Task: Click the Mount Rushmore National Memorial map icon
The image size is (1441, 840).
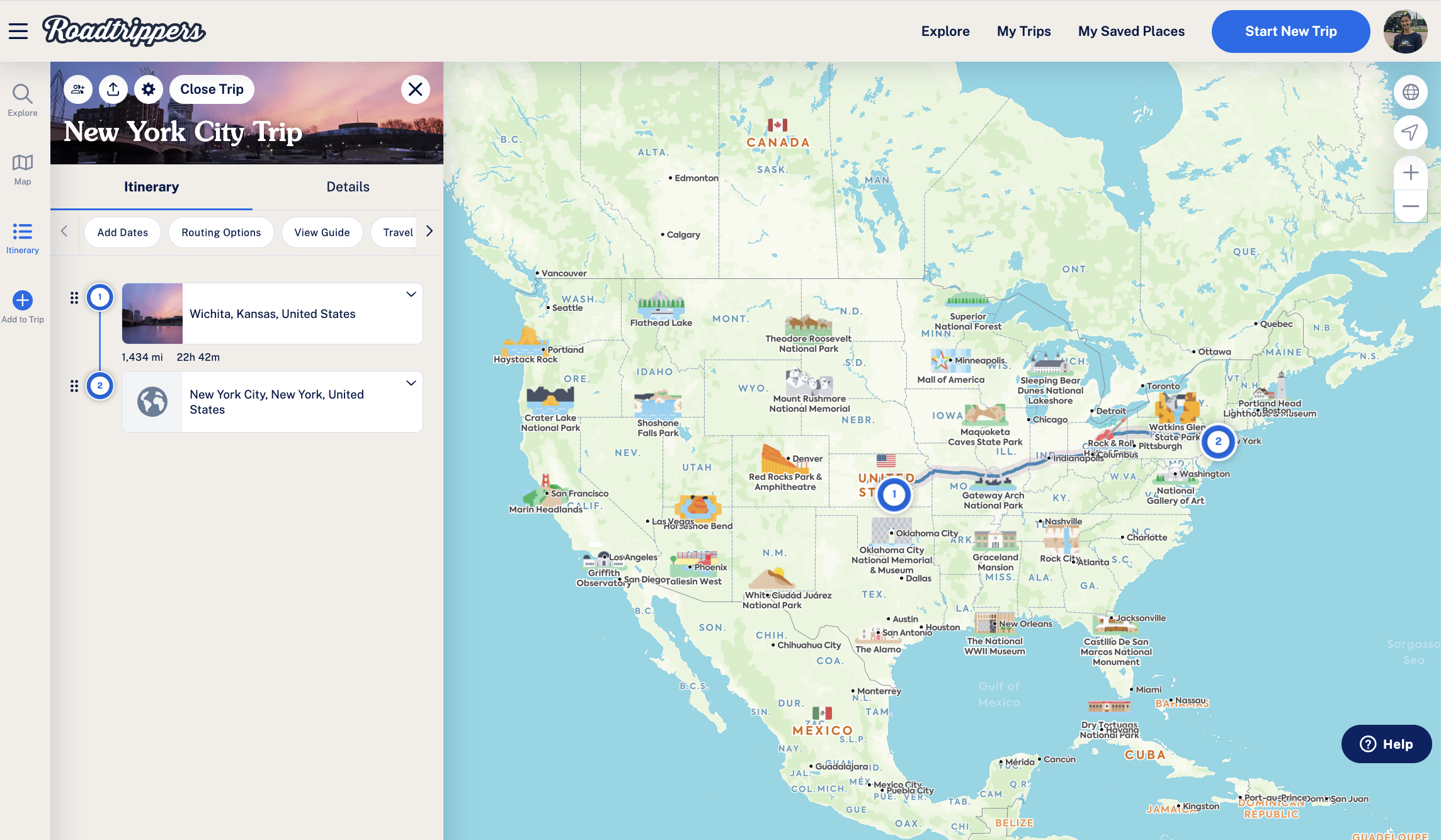Action: (809, 382)
